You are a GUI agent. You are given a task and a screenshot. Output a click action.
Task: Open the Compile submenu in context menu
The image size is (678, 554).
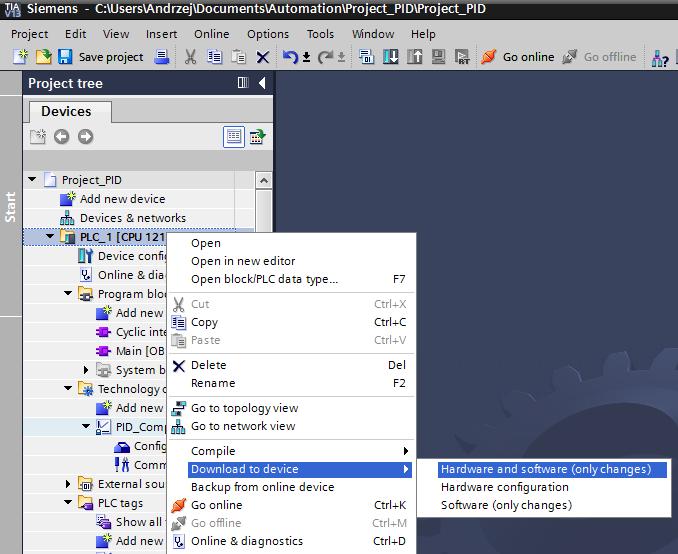(x=300, y=451)
